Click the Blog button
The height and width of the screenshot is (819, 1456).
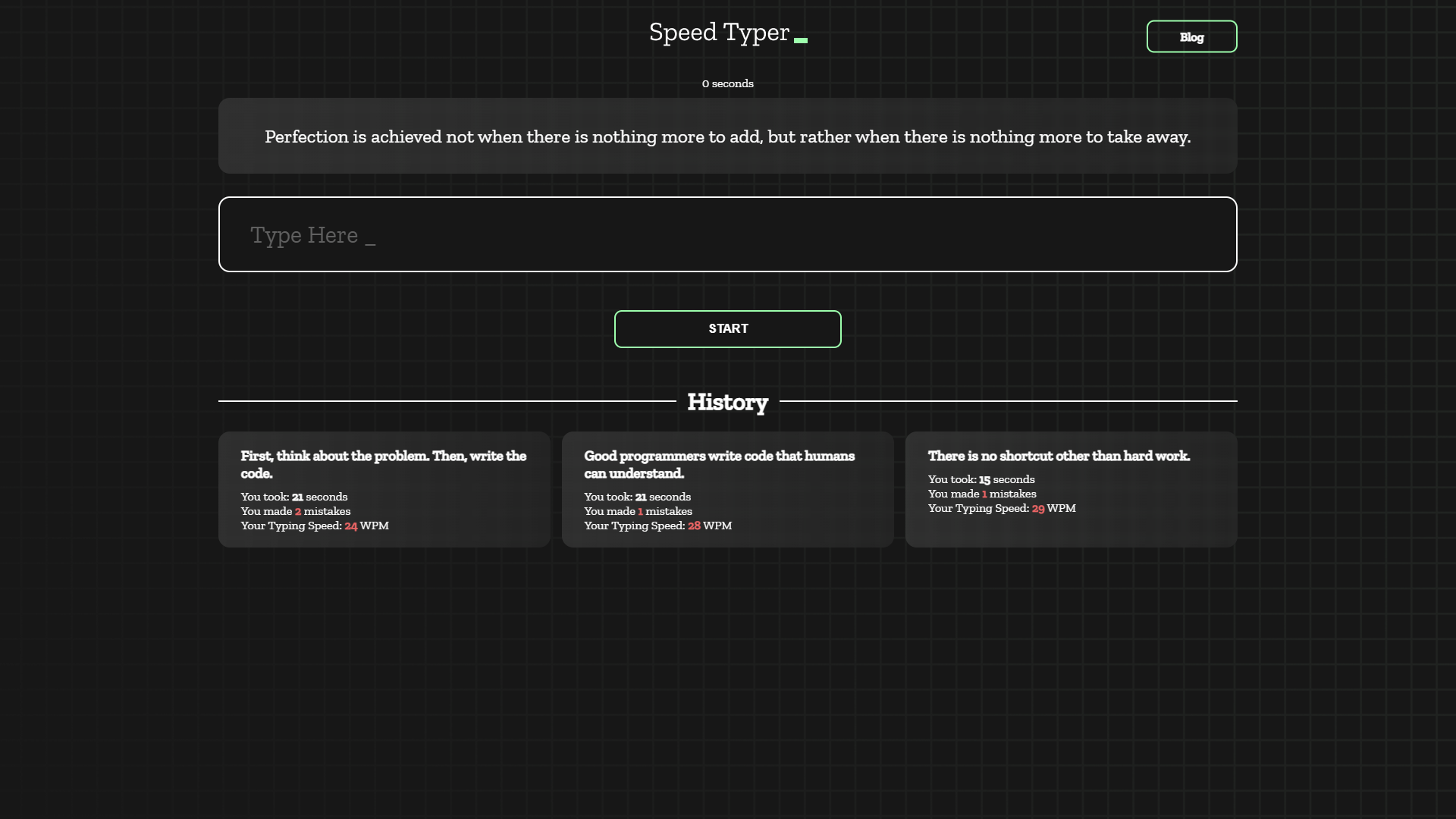(1191, 36)
